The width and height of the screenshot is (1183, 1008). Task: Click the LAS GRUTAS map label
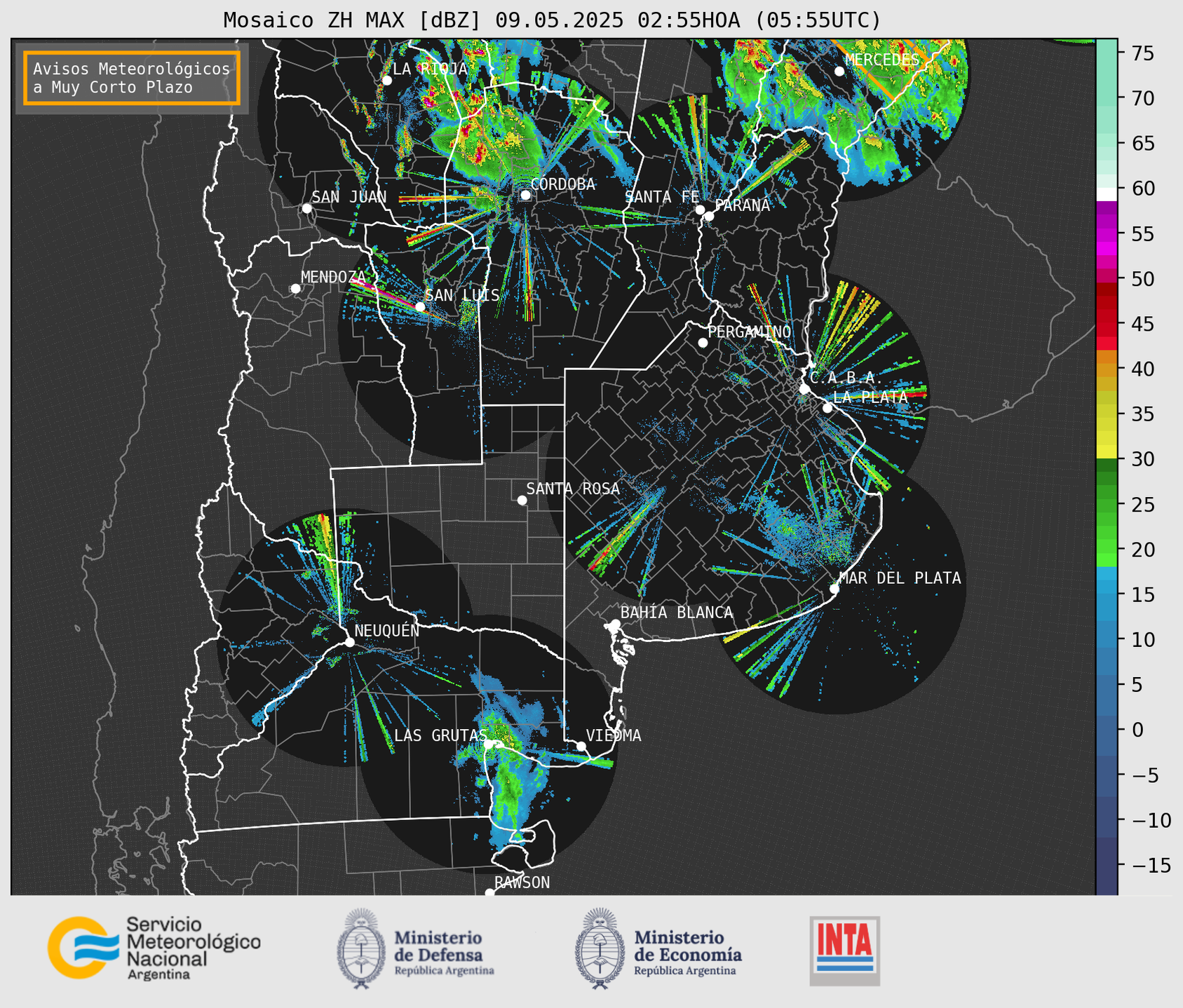point(440,735)
